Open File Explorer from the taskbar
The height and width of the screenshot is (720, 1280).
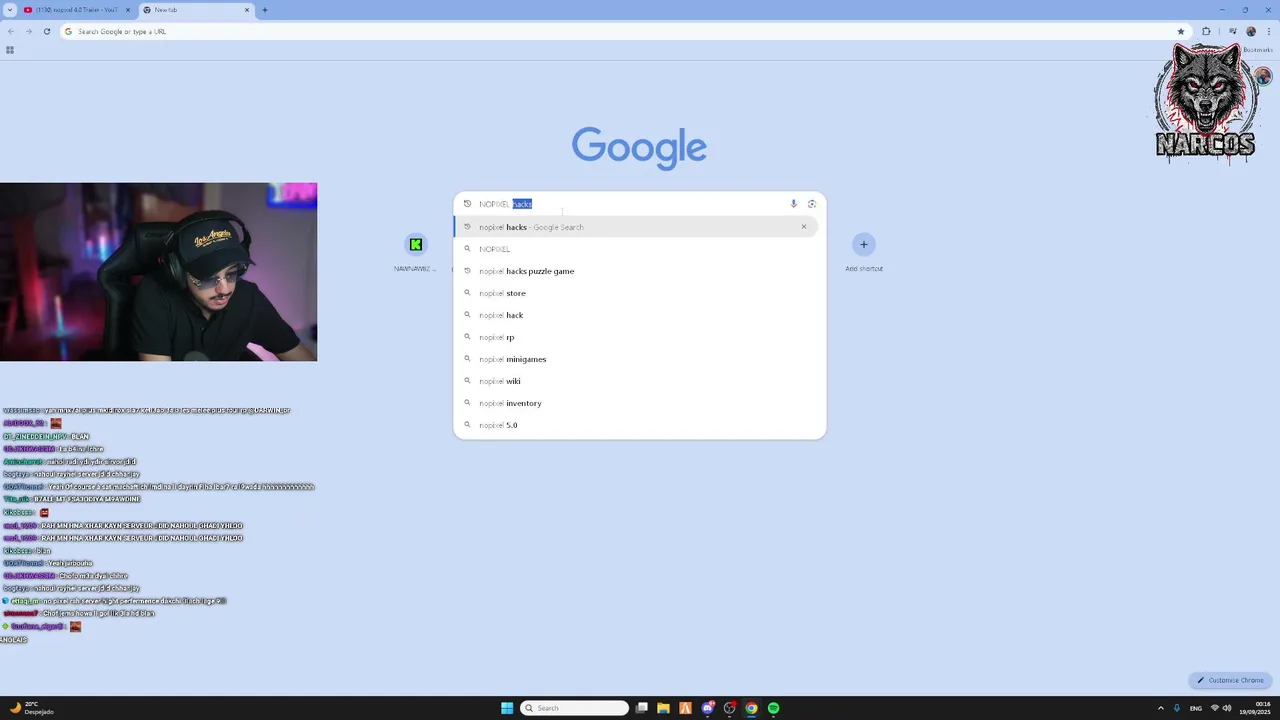point(663,708)
